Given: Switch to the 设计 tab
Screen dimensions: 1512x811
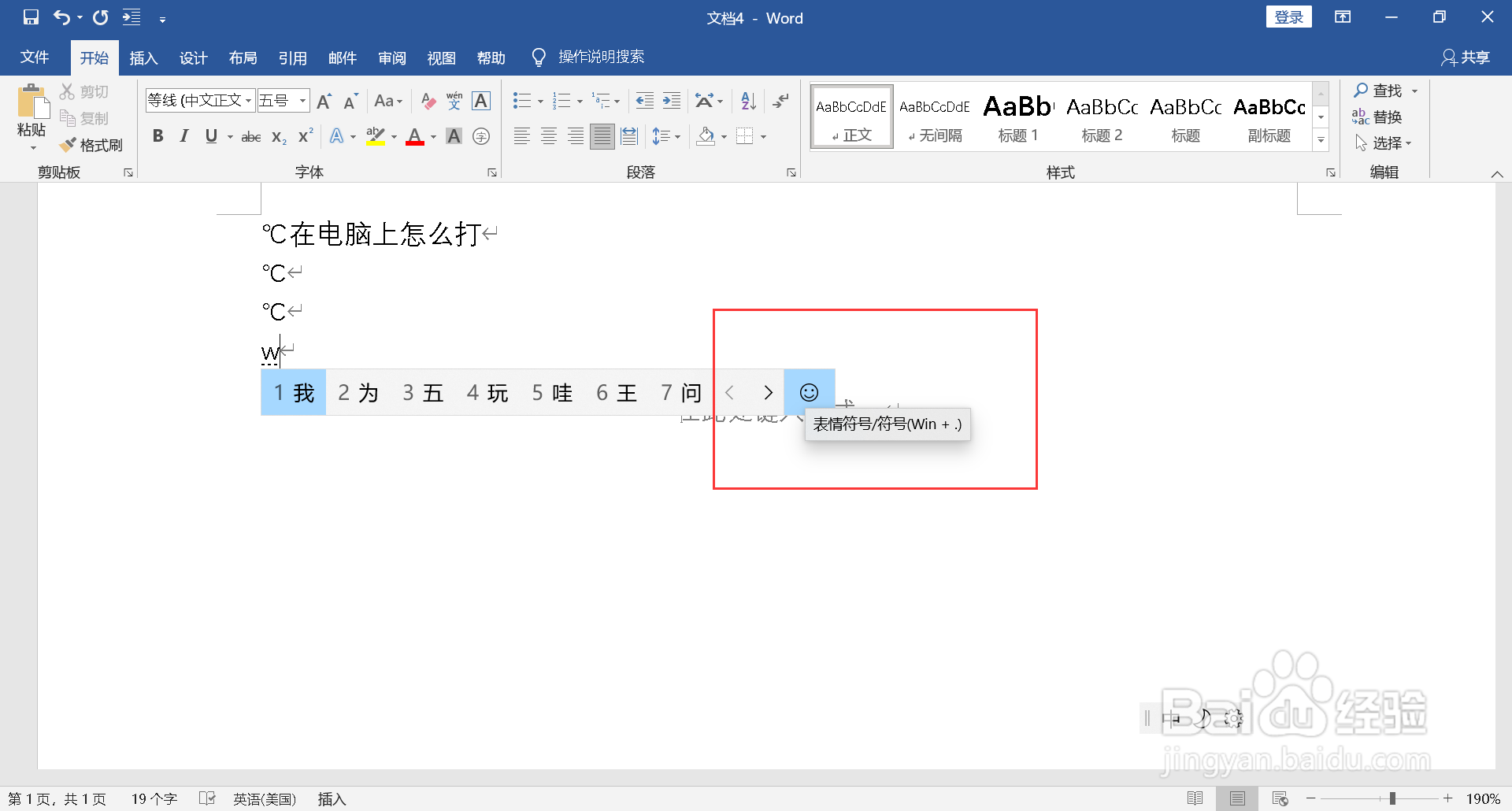Looking at the screenshot, I should tap(193, 57).
